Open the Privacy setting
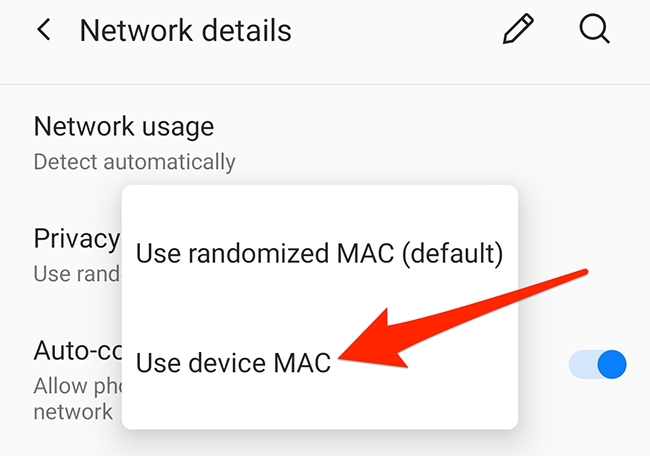Screen dimensions: 650x456 click(77, 239)
